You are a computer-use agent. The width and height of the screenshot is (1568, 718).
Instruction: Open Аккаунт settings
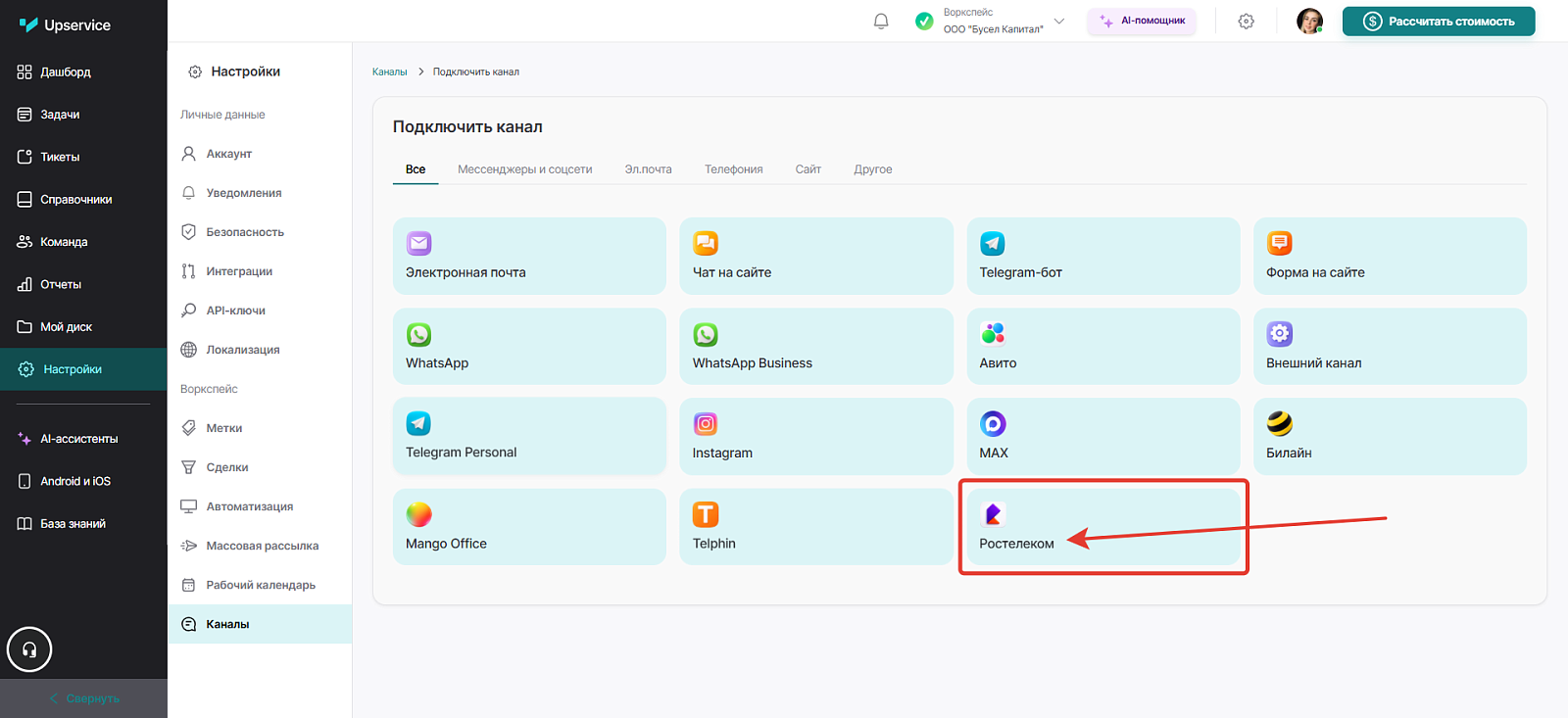click(260, 154)
